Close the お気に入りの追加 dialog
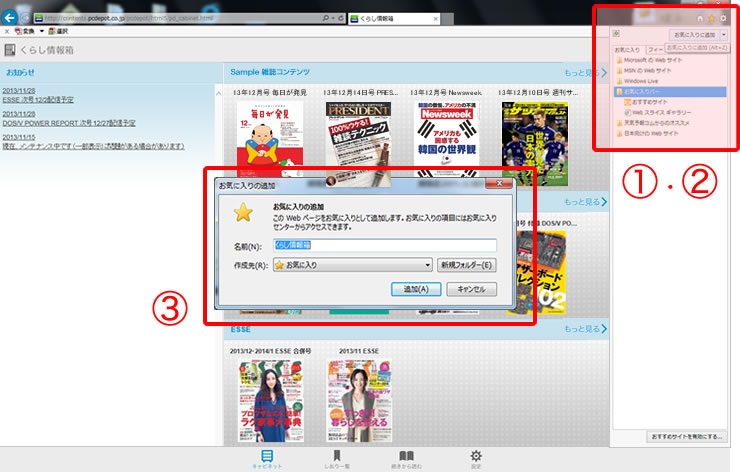Screen dimensions: 740x472 (499, 183)
